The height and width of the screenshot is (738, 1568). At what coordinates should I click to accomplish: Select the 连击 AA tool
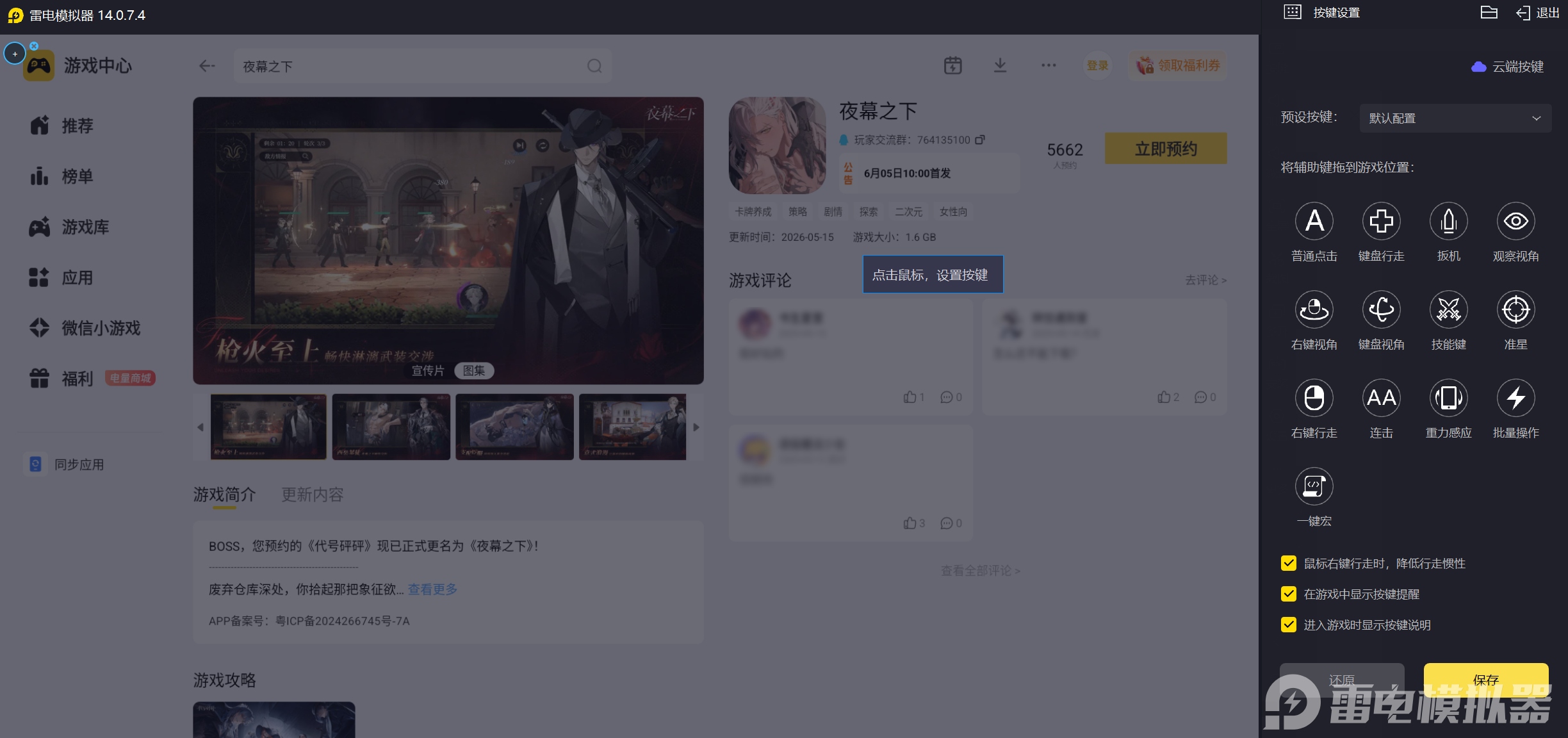(x=1381, y=398)
